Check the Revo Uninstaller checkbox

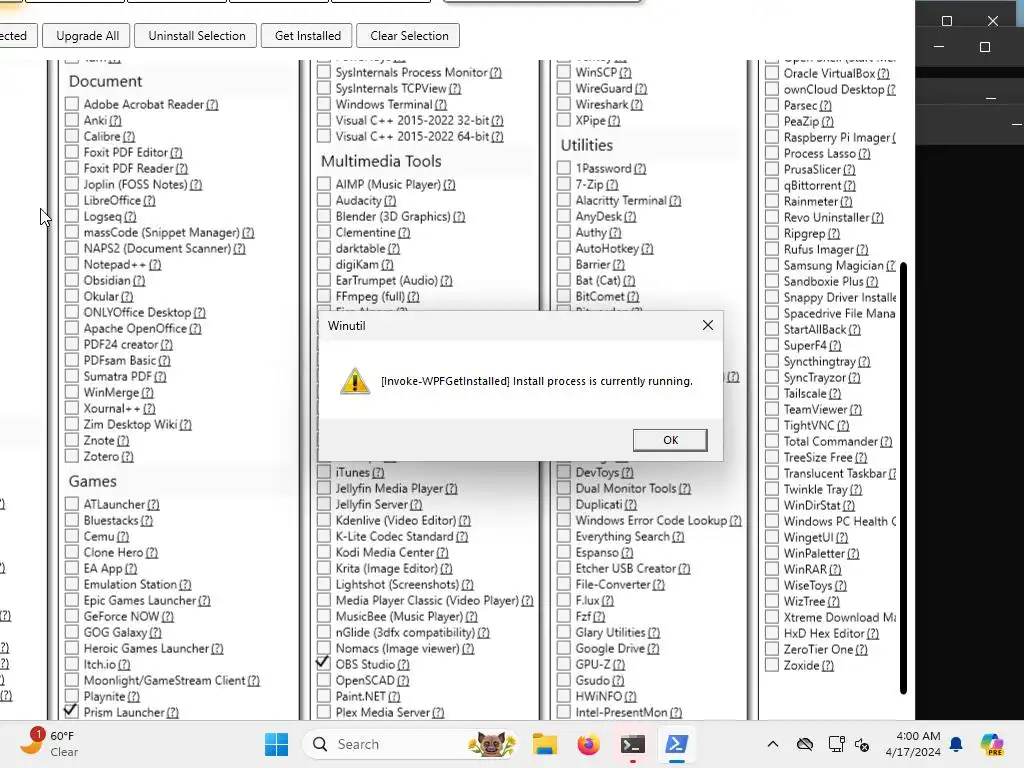772,217
